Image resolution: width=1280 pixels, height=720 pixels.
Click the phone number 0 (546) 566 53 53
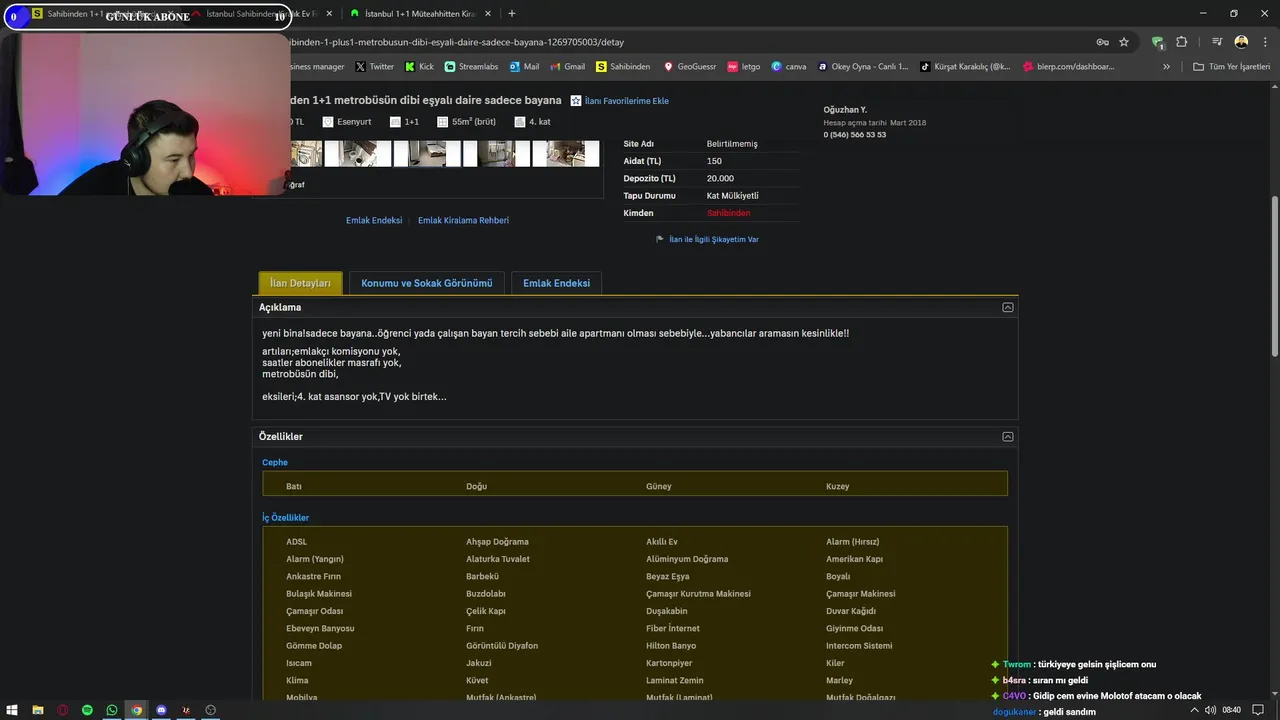854,135
